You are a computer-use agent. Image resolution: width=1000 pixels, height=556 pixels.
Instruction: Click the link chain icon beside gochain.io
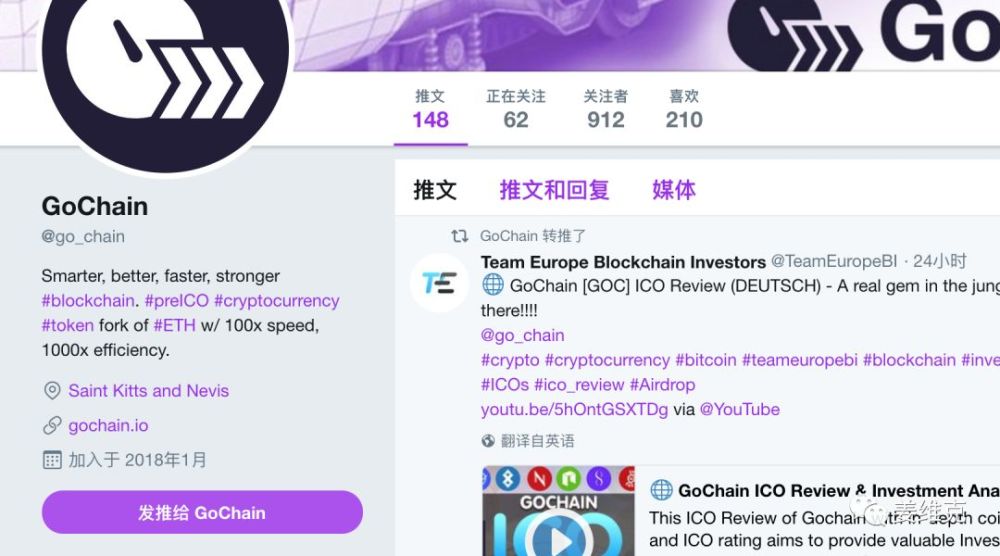point(52,425)
